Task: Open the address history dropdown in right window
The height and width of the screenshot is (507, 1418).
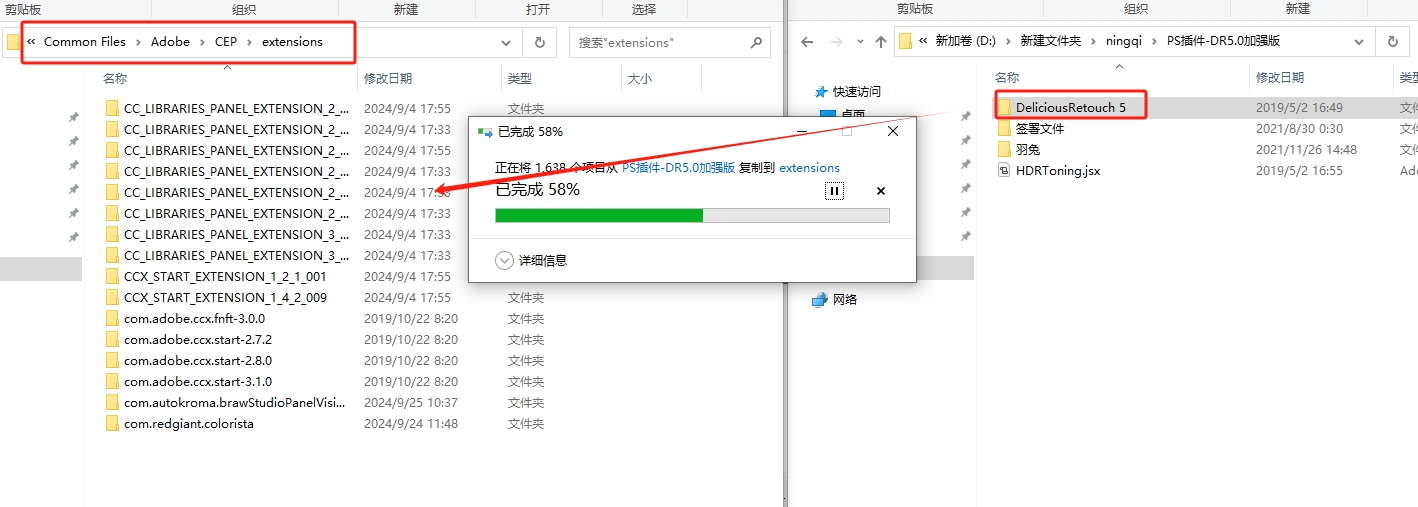Action: pyautogui.click(x=1359, y=42)
